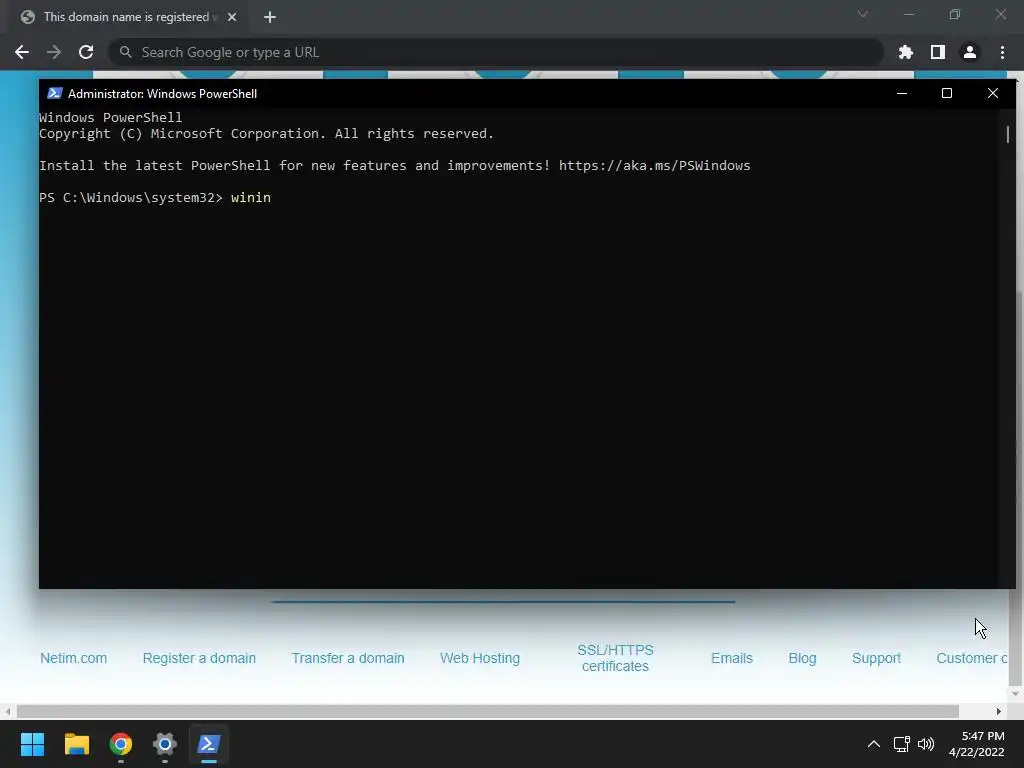Maximize the PowerShell window
This screenshot has height=768, width=1024.
(947, 93)
